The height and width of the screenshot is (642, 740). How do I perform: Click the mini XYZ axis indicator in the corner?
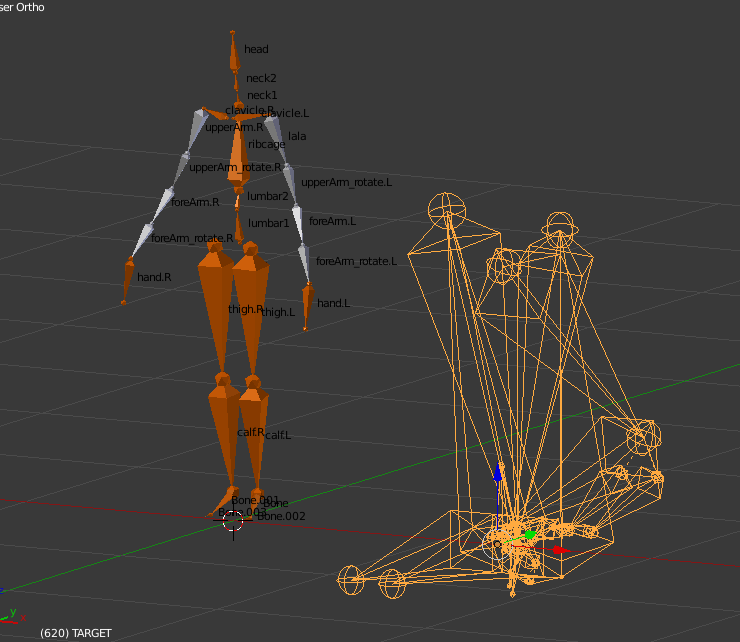[x=12, y=617]
